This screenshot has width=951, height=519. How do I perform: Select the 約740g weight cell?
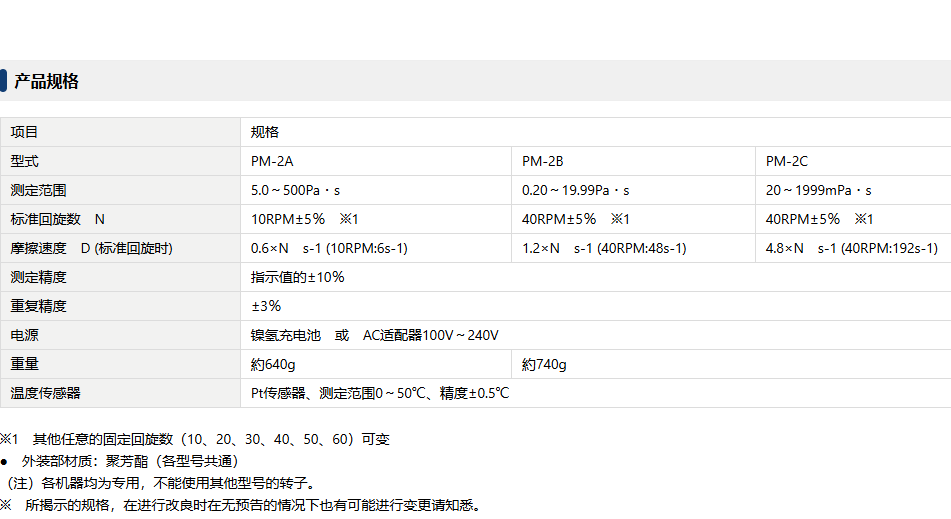545,364
